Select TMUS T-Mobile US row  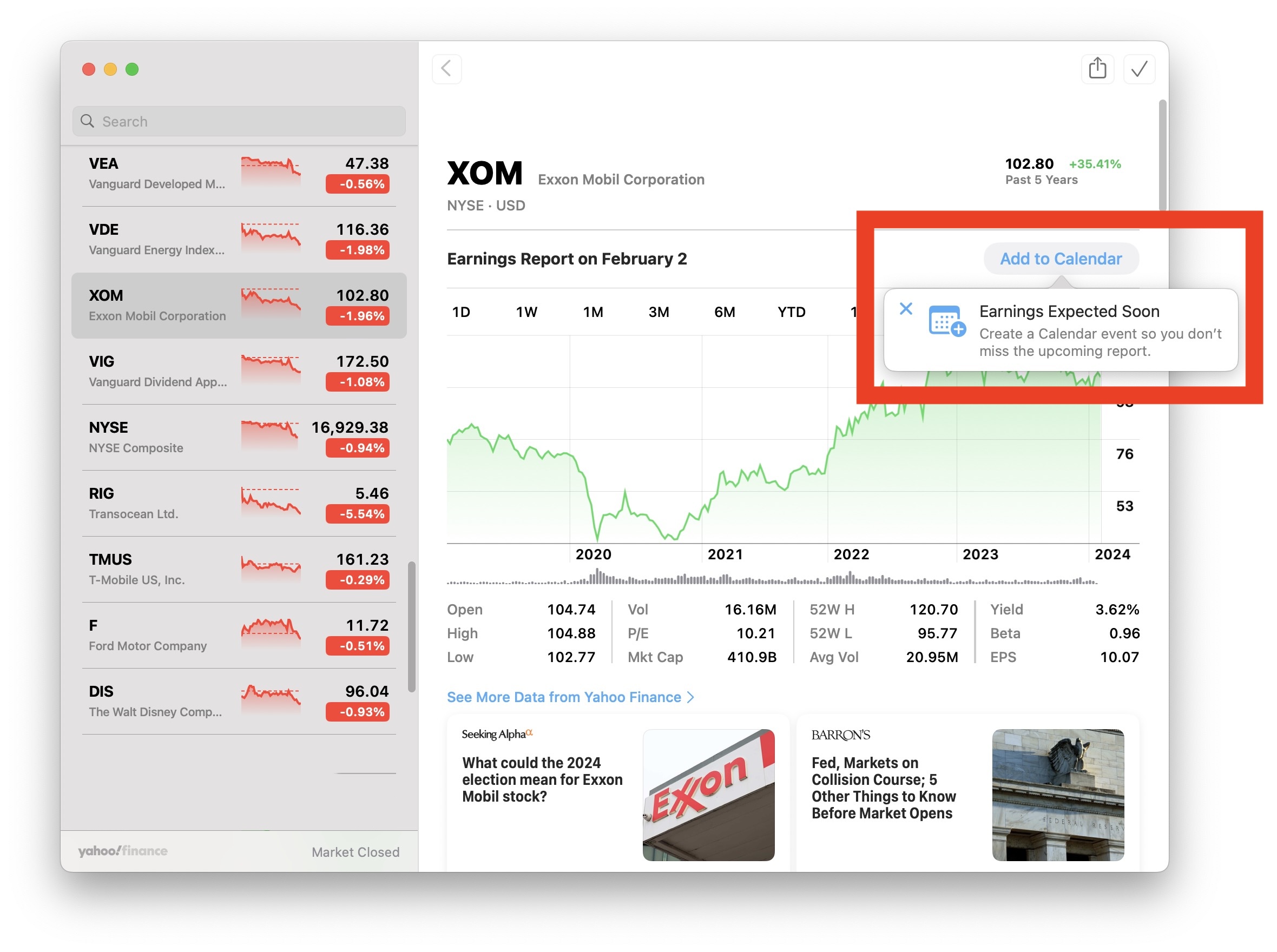pos(239,570)
